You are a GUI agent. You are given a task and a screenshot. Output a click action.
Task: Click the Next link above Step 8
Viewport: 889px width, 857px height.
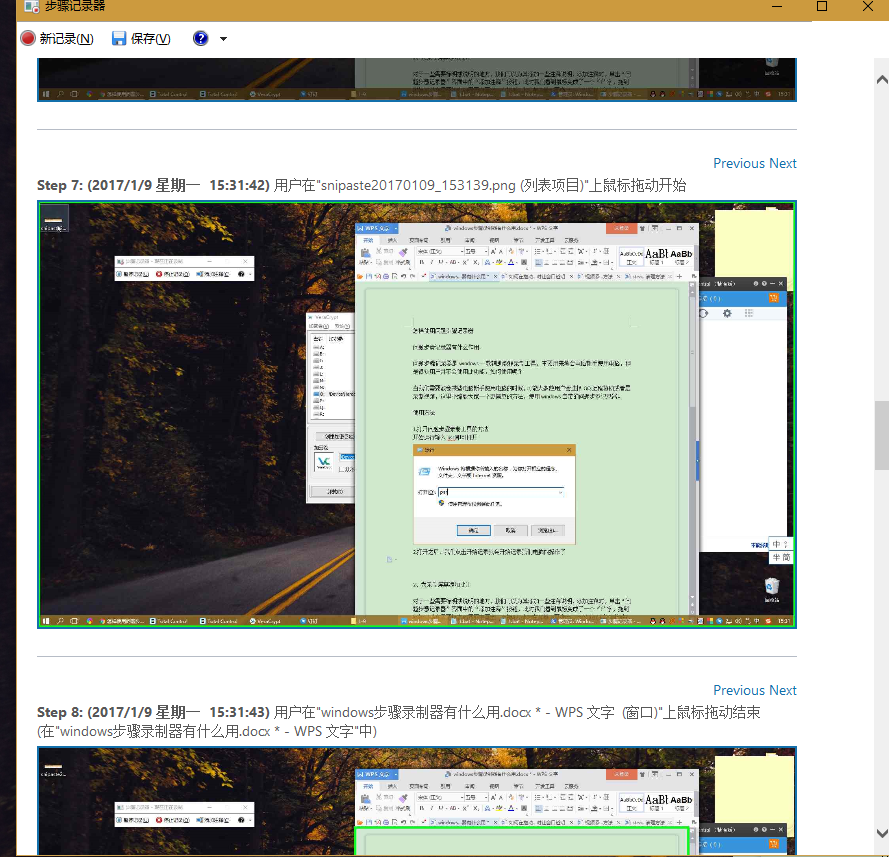pyautogui.click(x=783, y=690)
